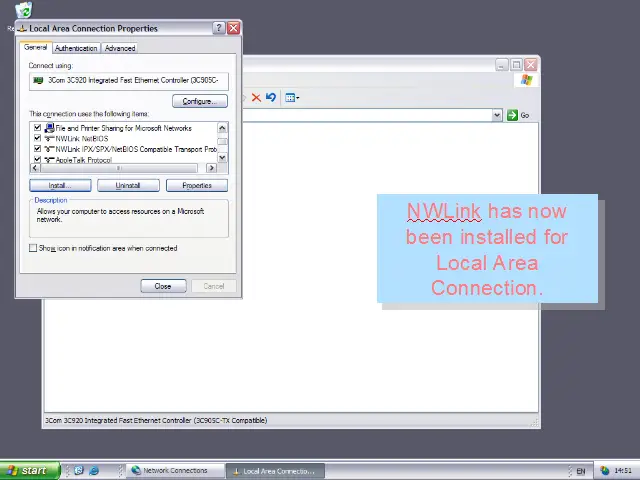640x480 pixels.
Task: Click items list scroll left arrow
Action: pos(35,168)
